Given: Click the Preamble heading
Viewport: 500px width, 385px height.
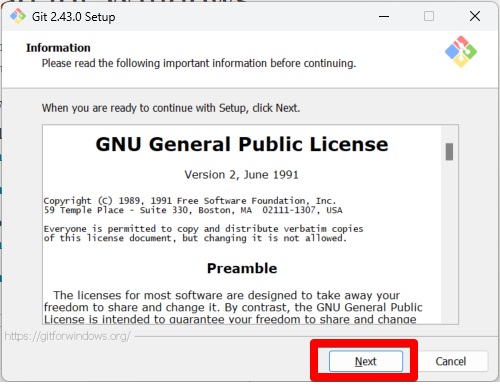Looking at the screenshot, I should (242, 268).
